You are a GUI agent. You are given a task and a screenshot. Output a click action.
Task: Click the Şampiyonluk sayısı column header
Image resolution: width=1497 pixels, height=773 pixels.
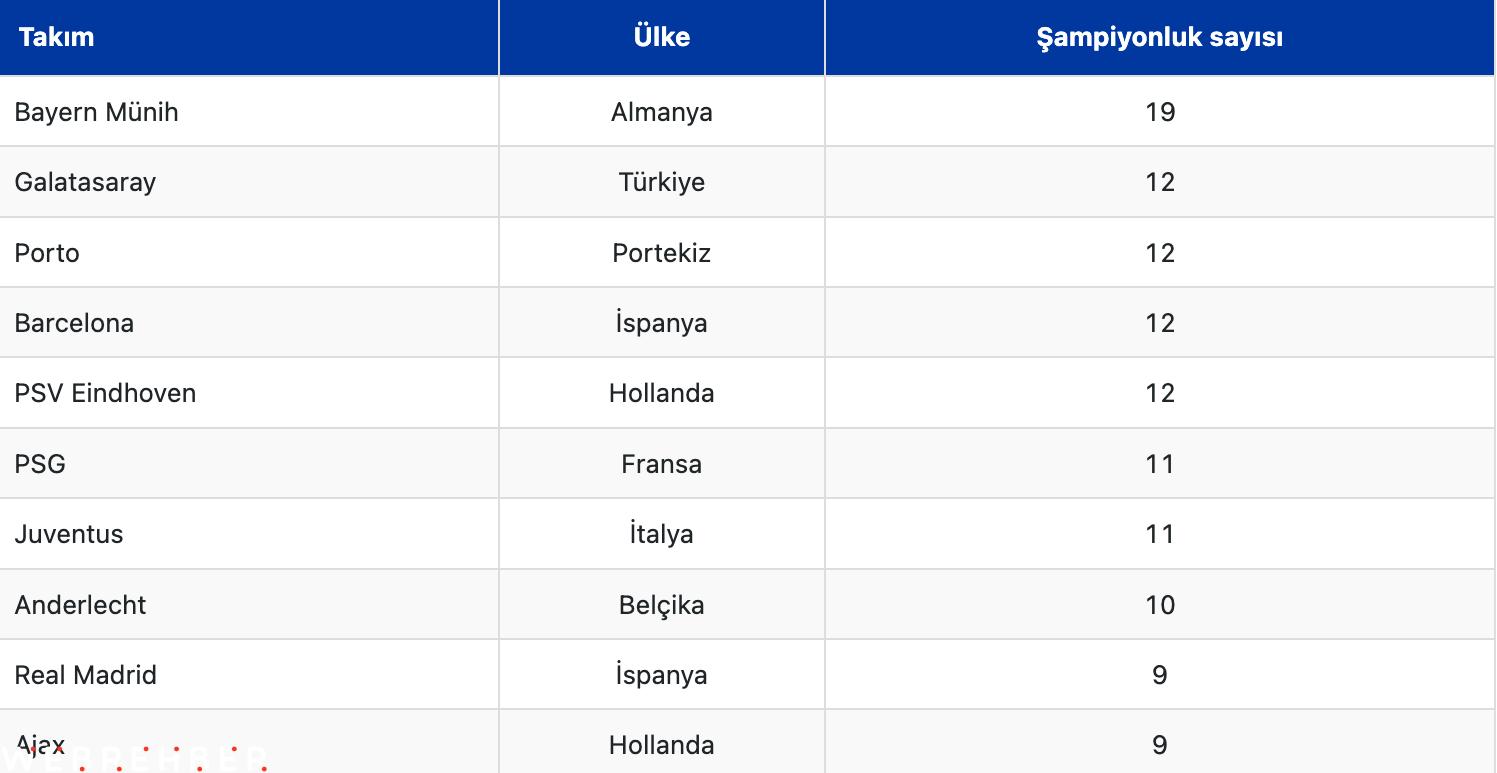point(1160,37)
